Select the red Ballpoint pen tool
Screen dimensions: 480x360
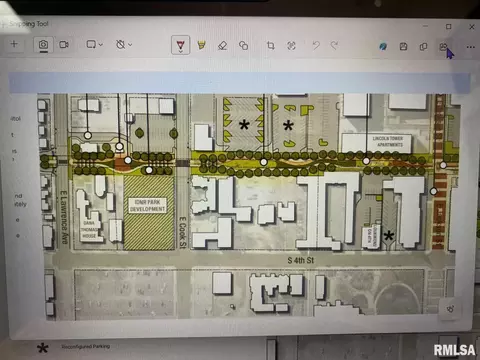[180, 45]
